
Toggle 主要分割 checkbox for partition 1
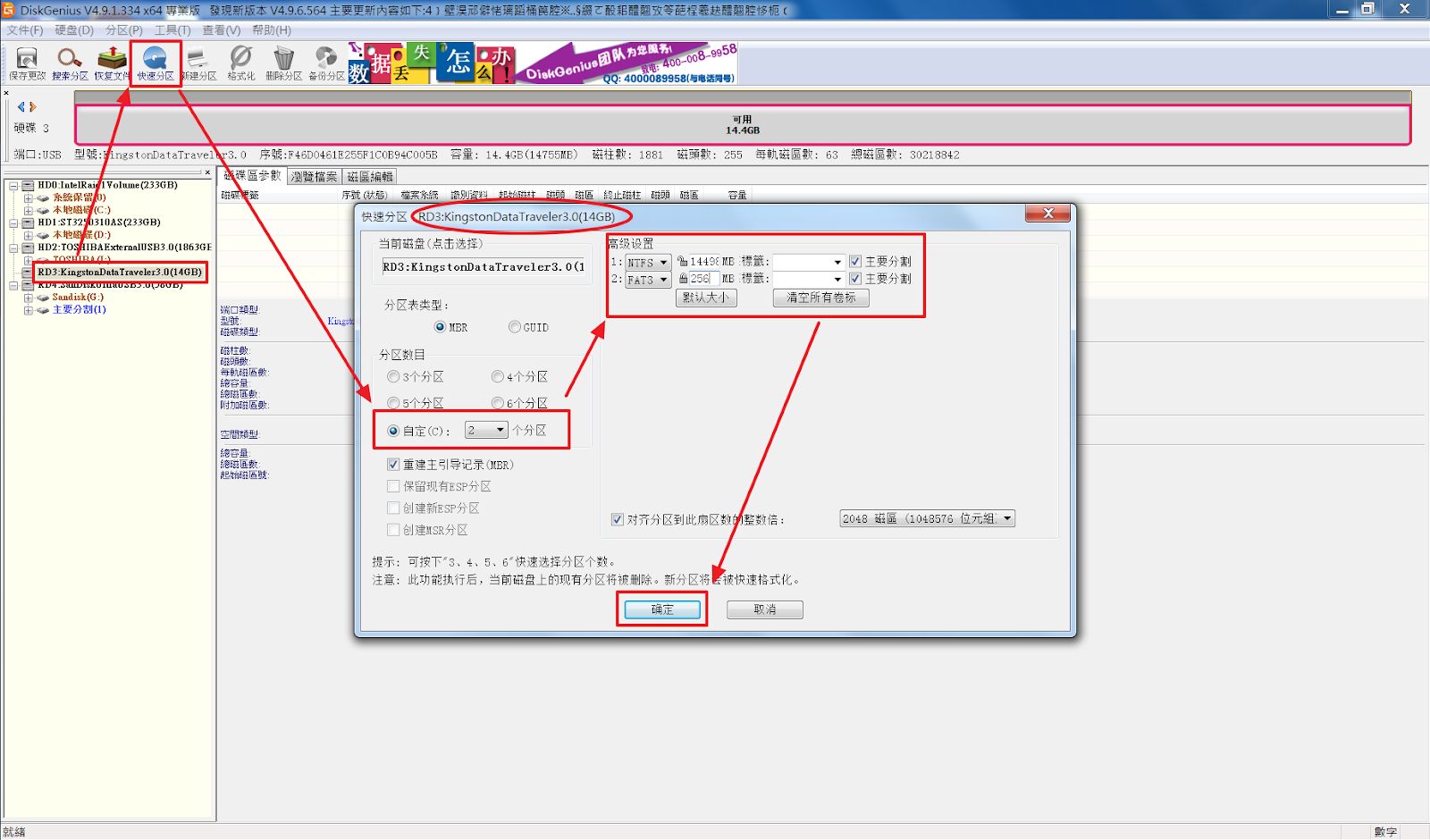855,262
